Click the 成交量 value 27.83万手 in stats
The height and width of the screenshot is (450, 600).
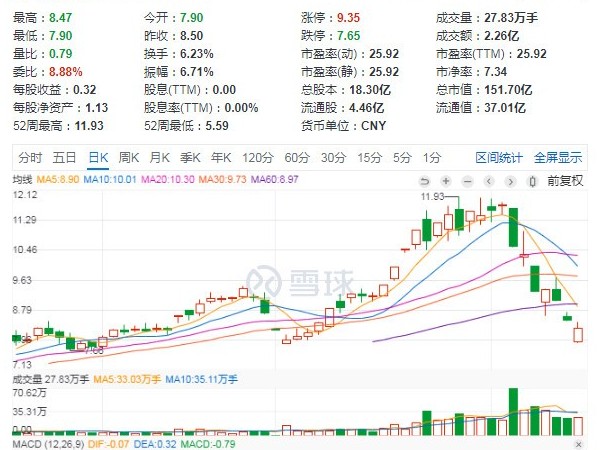click(x=511, y=18)
